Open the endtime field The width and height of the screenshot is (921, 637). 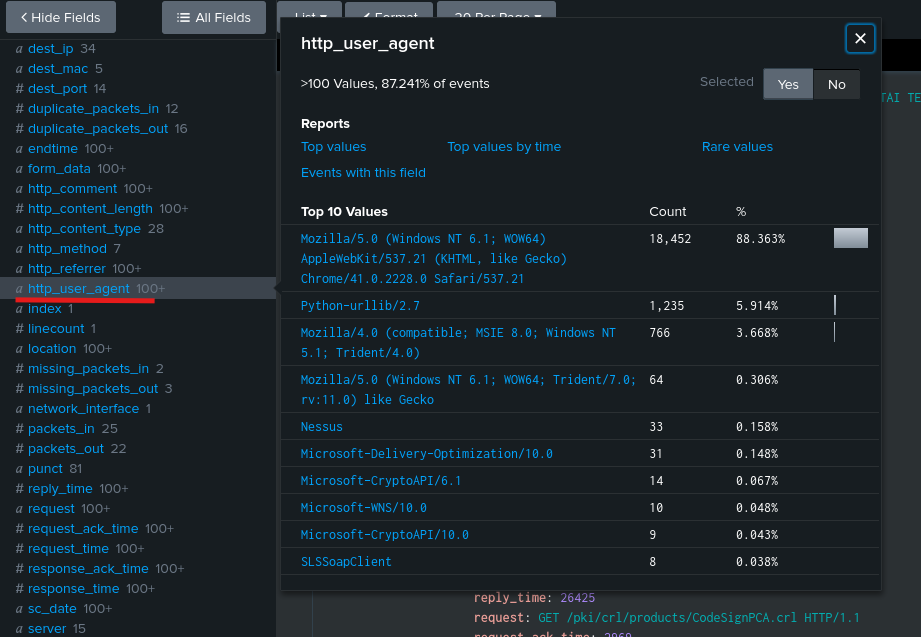53,149
